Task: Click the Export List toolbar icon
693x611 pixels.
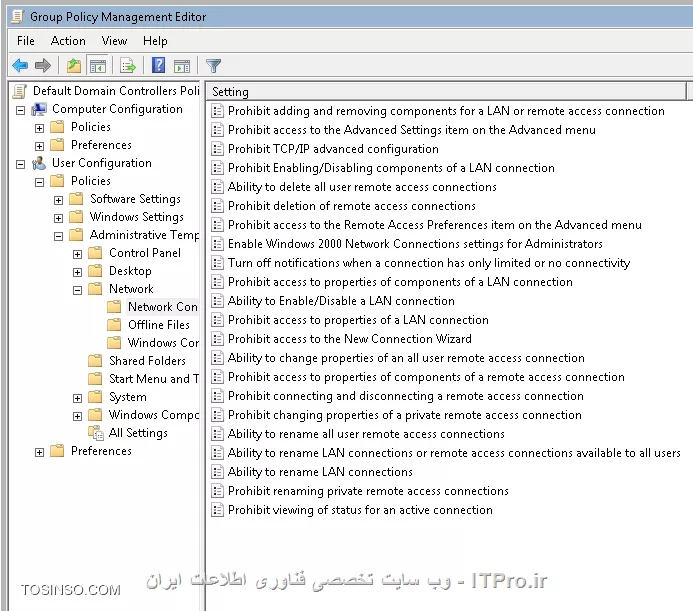Action: 128,66
